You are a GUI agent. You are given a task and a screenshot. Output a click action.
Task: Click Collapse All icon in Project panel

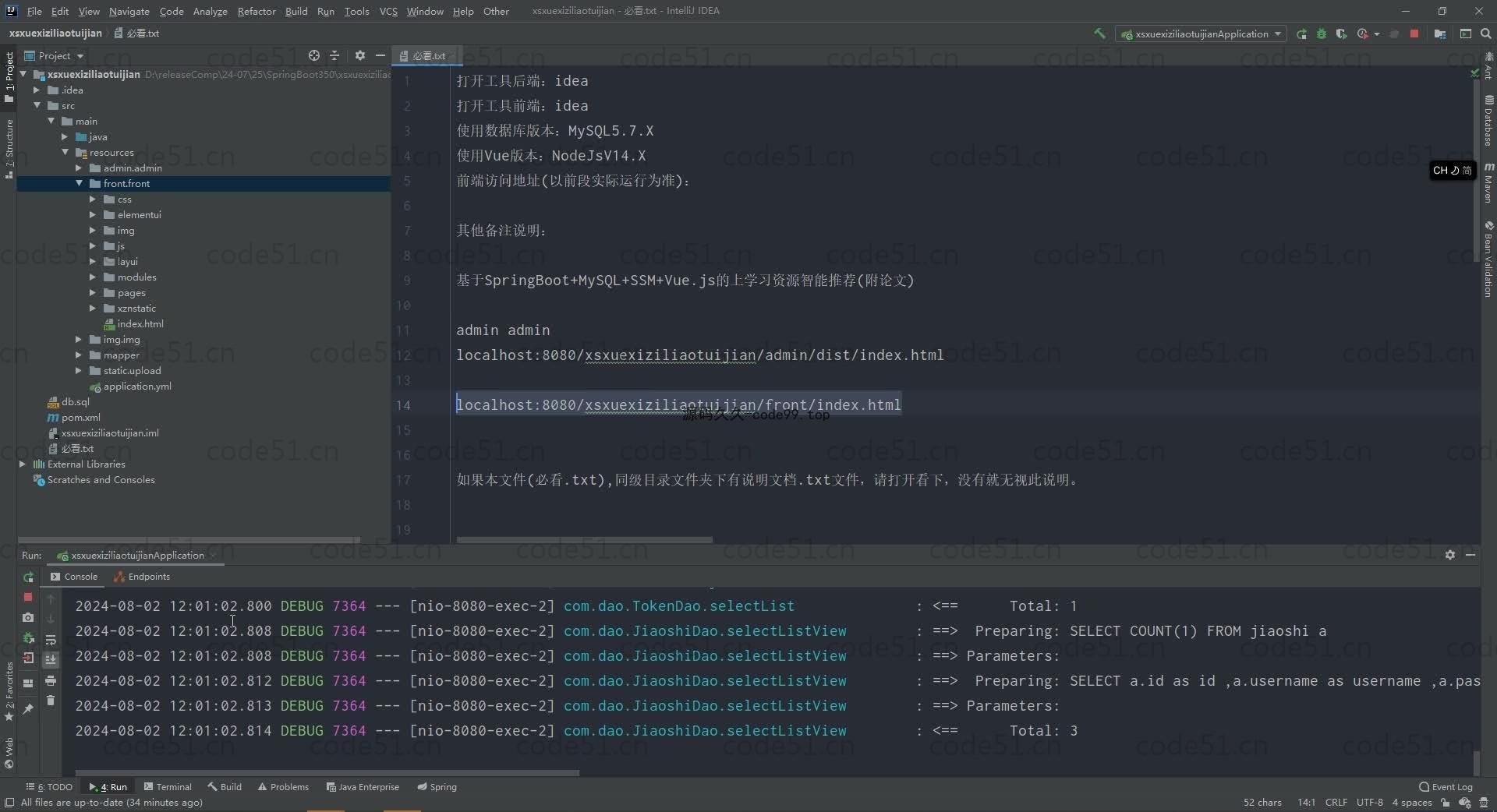click(x=334, y=55)
